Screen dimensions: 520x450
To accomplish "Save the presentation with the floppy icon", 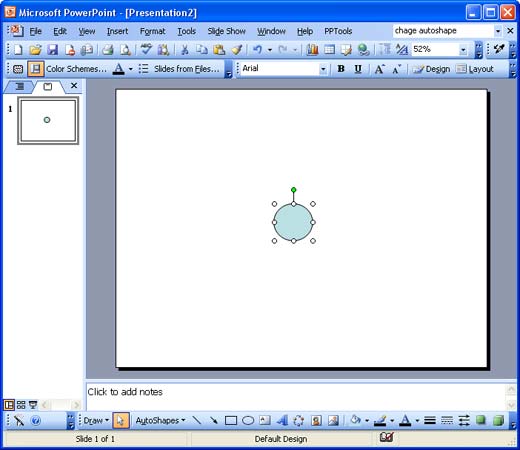I will coord(52,50).
